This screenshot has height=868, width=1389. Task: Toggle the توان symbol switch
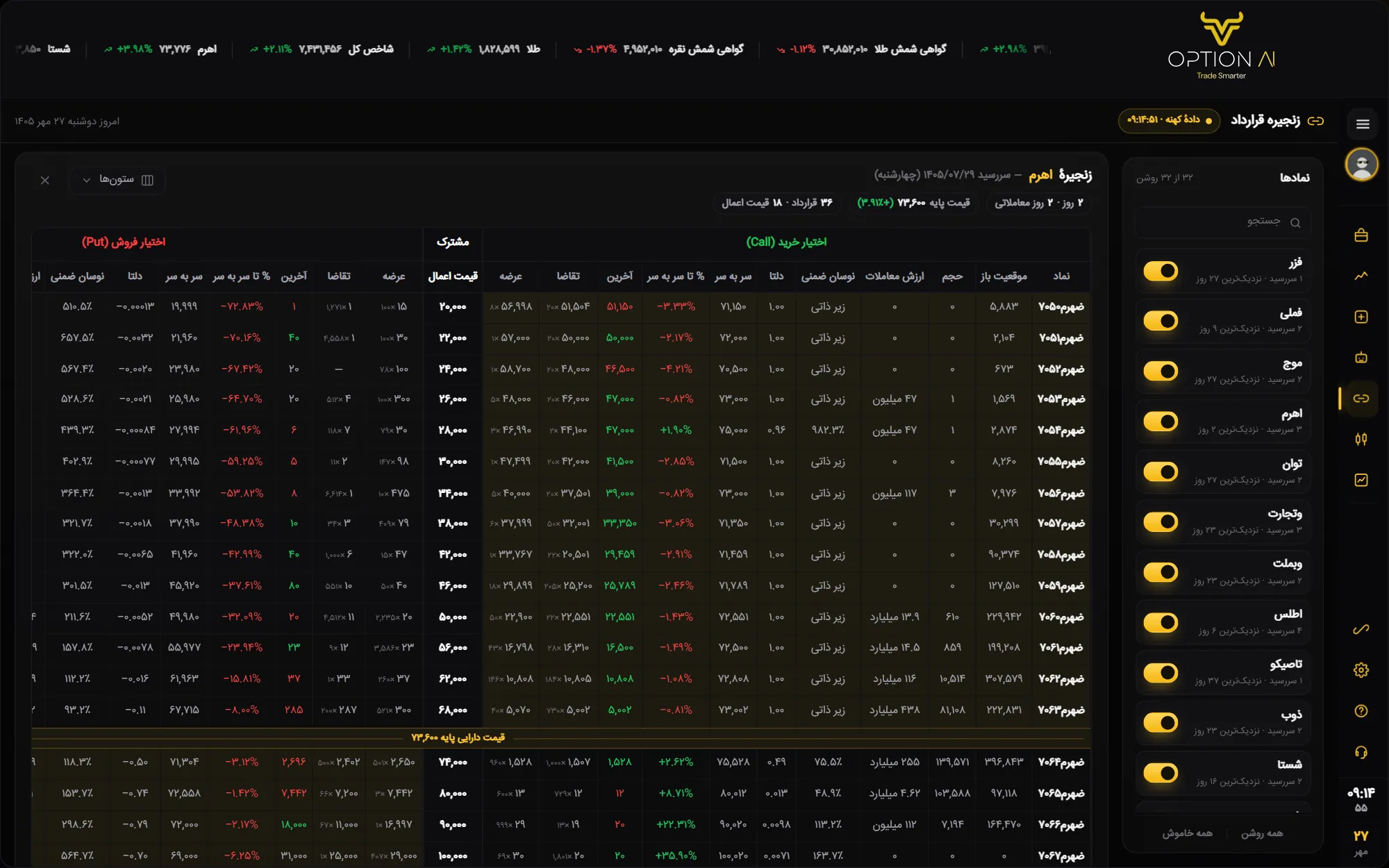click(1161, 471)
